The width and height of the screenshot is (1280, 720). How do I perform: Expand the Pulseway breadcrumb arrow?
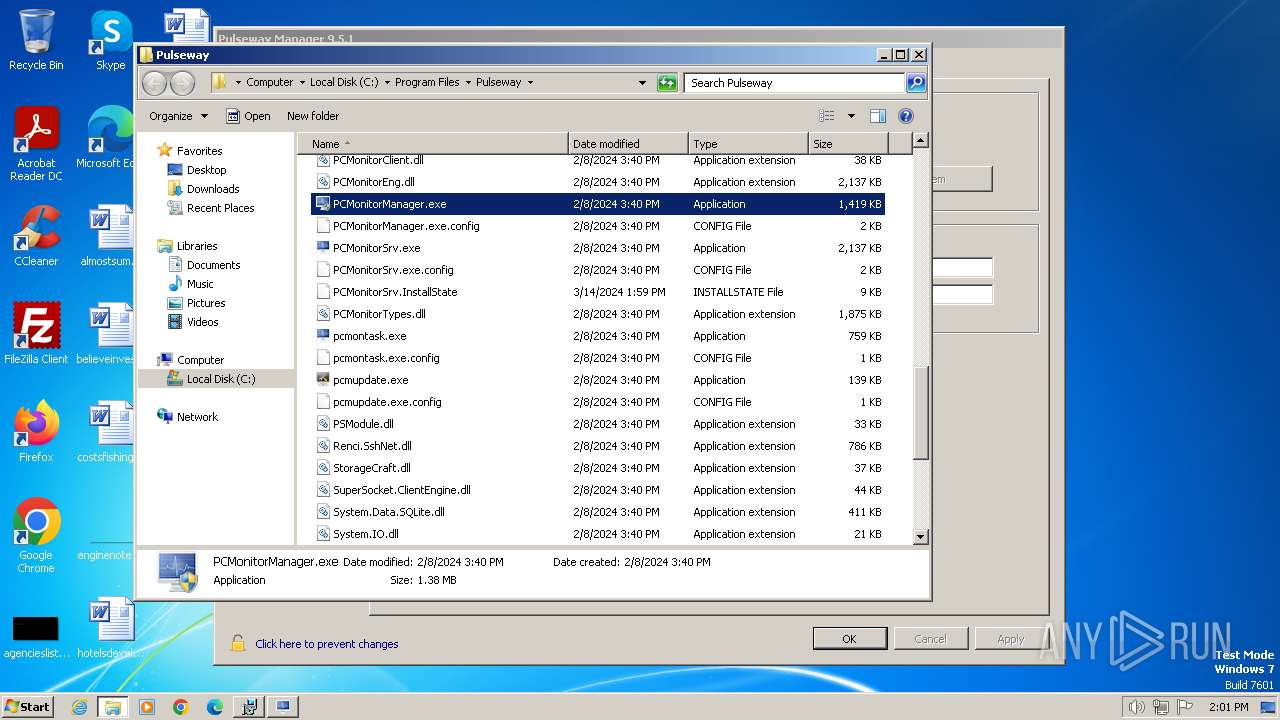530,83
